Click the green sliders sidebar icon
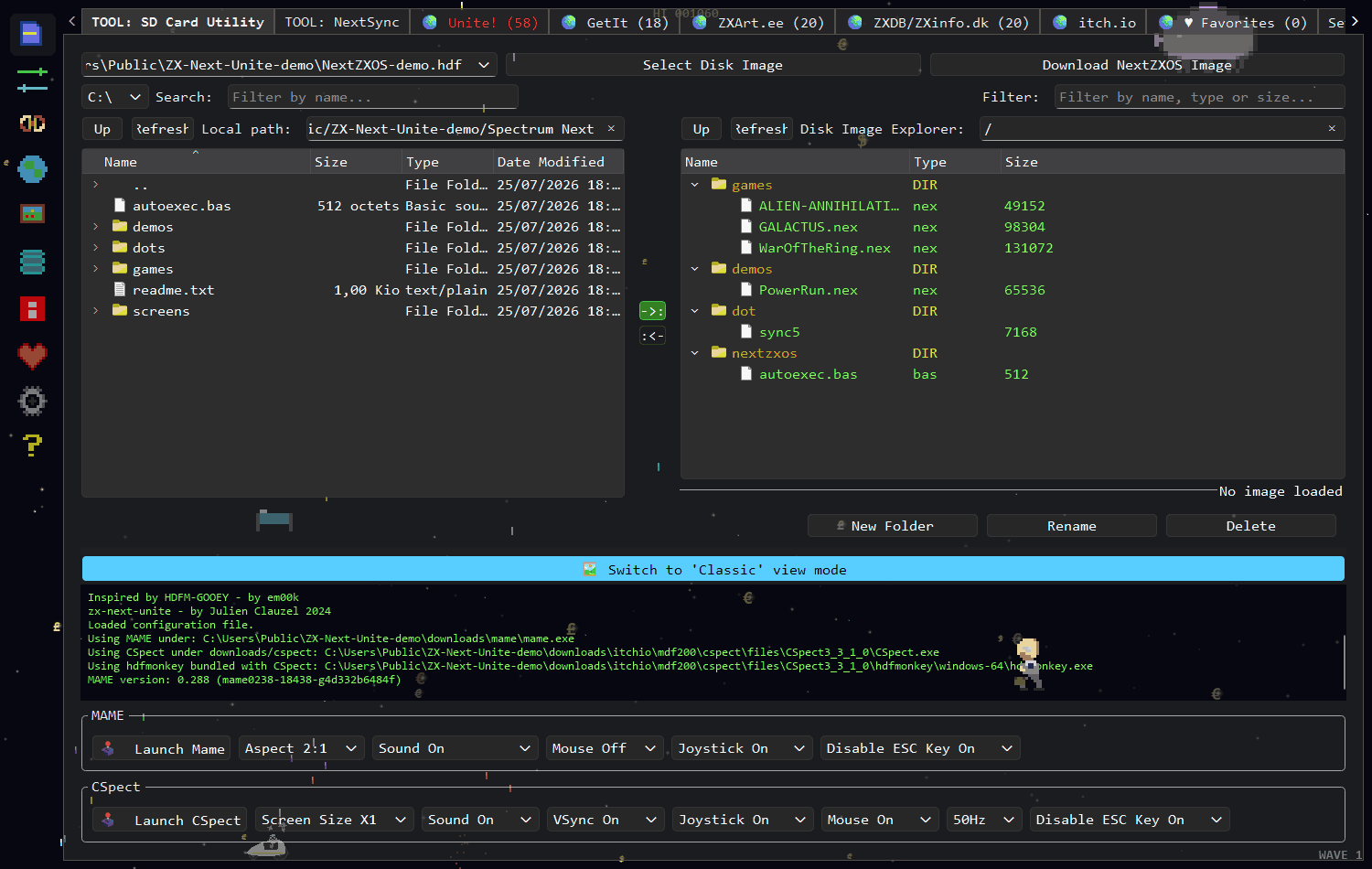The width and height of the screenshot is (1372, 869). click(x=32, y=80)
